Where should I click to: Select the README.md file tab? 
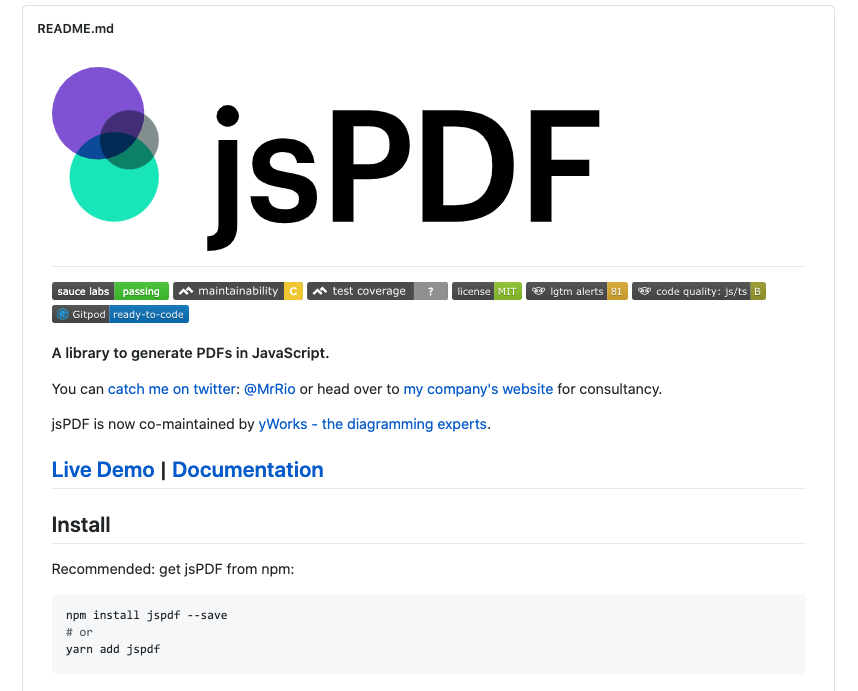point(75,29)
